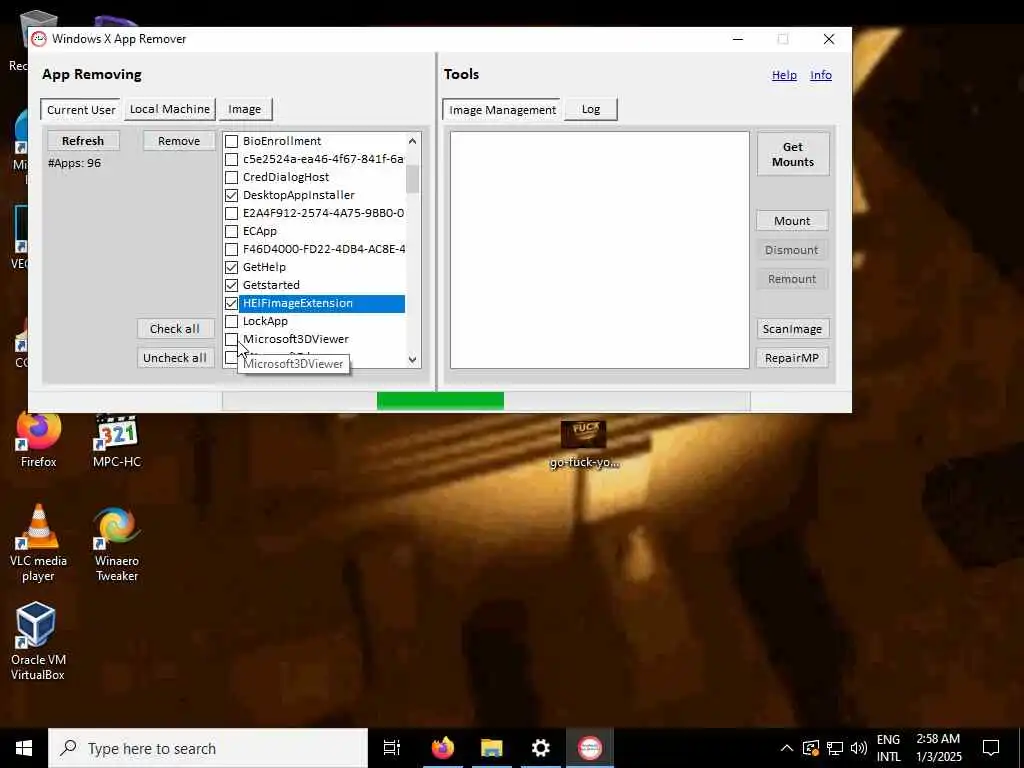
Task: Open the taskbar clock showing 2:58 AM
Action: (938, 748)
